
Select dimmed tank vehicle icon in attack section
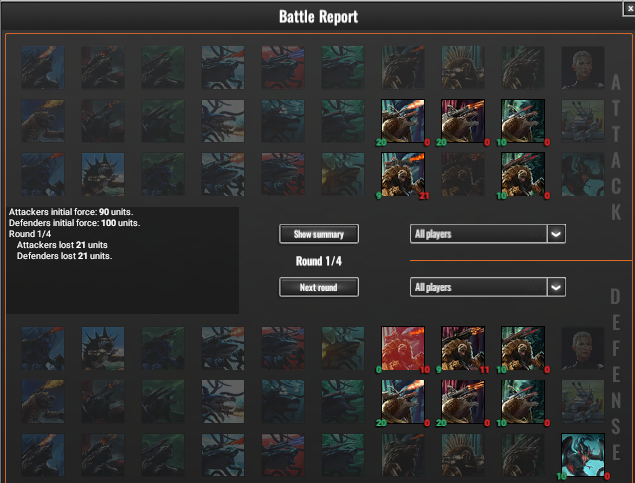(583, 121)
